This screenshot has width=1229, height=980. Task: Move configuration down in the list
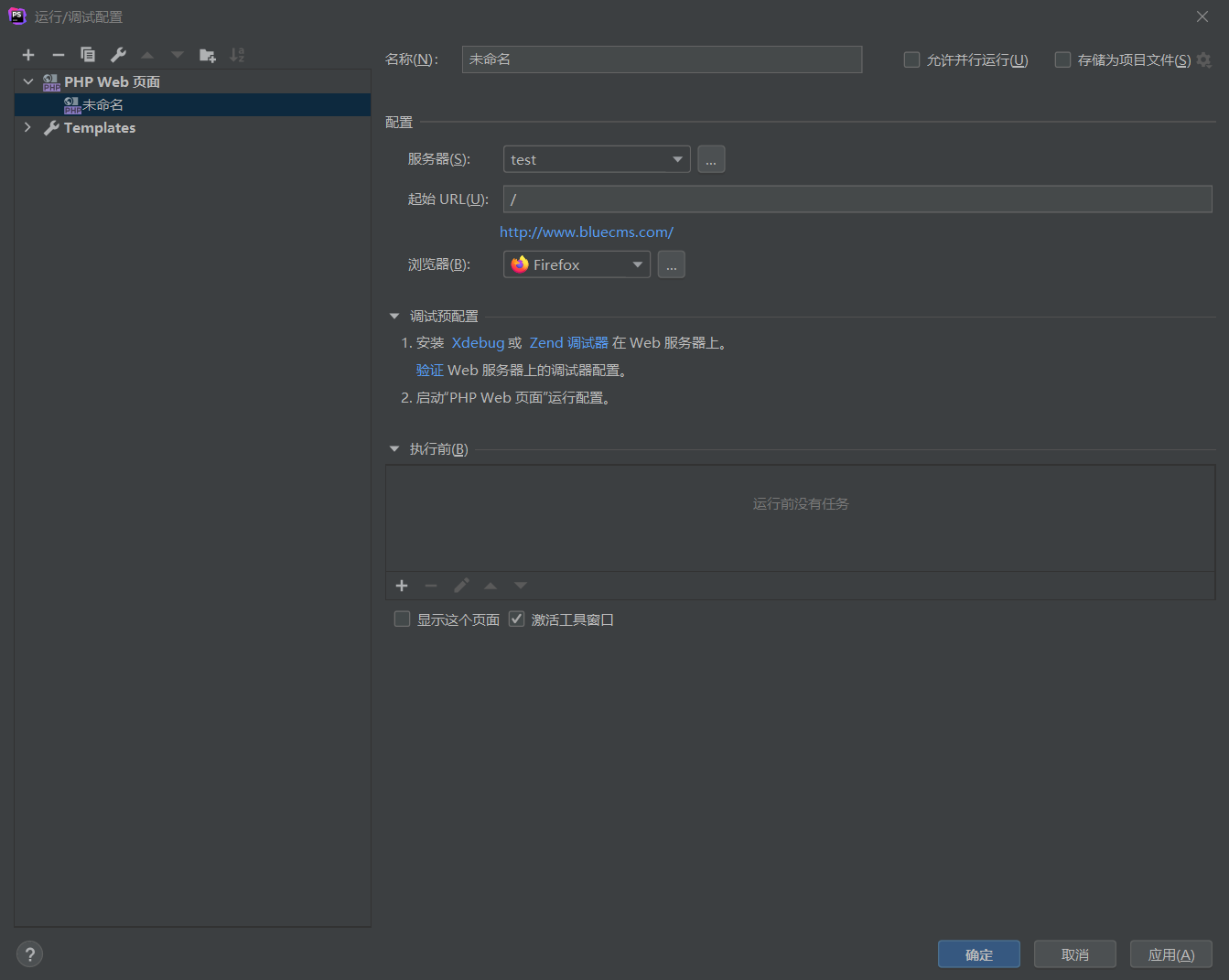tap(178, 55)
